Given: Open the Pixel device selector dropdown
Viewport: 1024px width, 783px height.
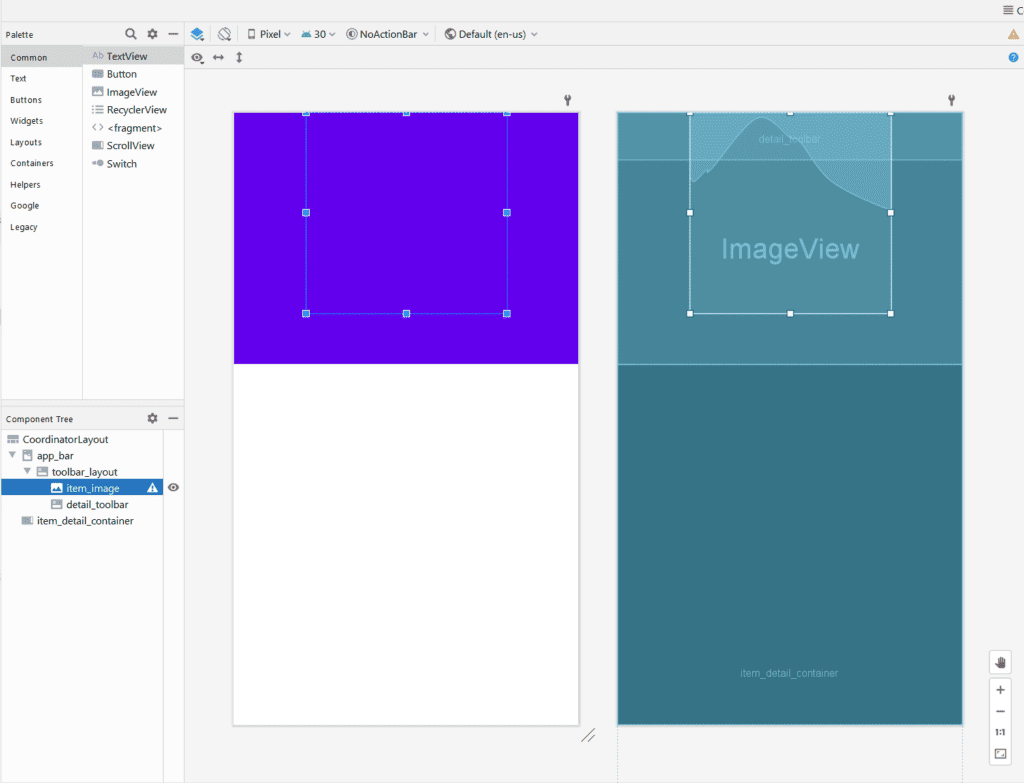Looking at the screenshot, I should point(268,33).
